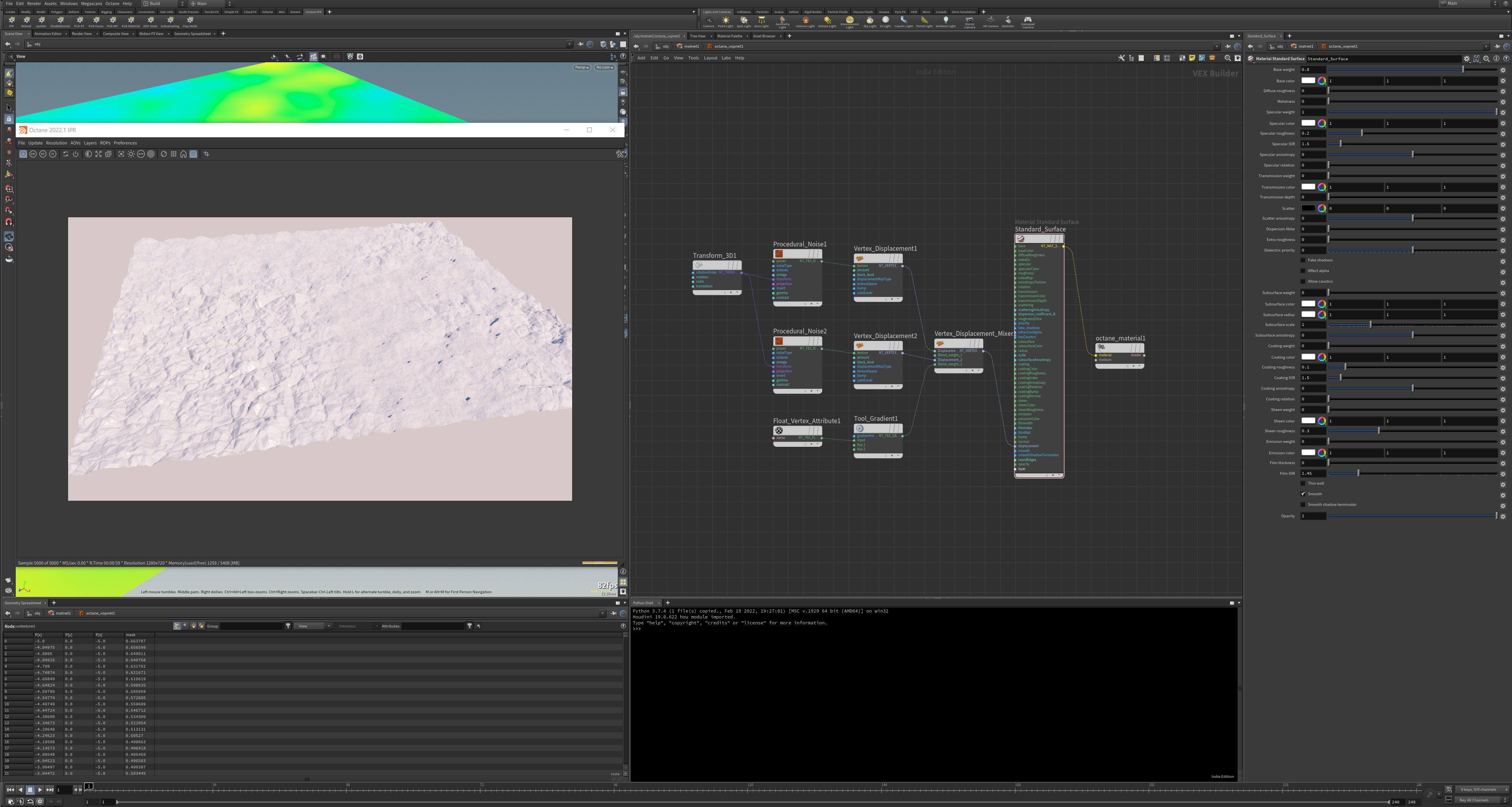1512x807 pixels.
Task: Open the No cam camera dropdown
Action: coord(604,67)
